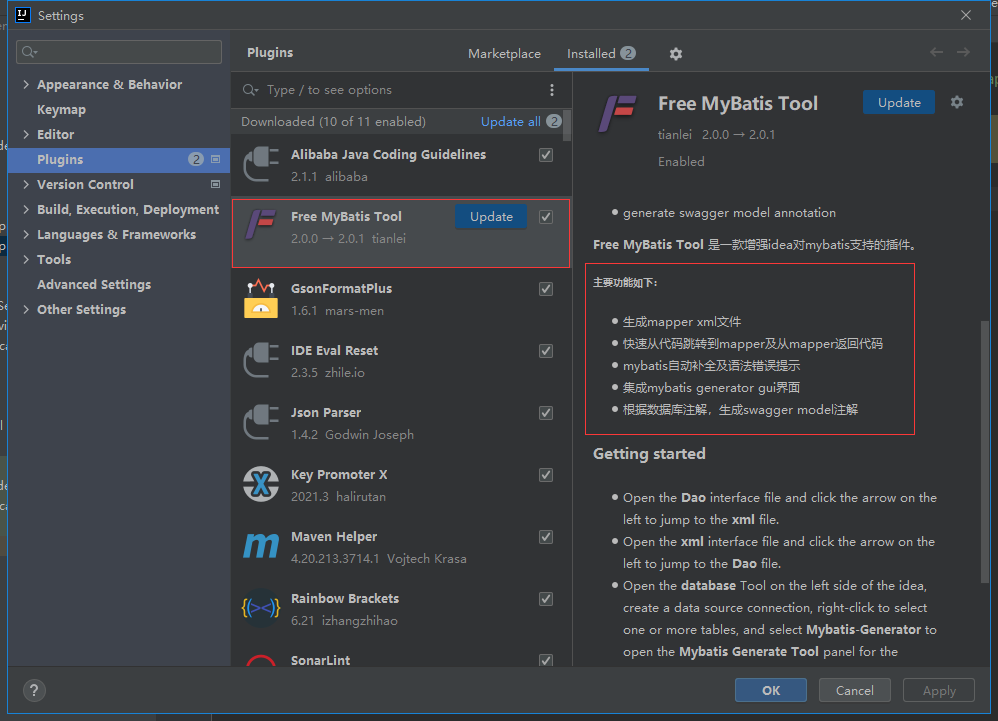Image resolution: width=998 pixels, height=721 pixels.
Task: Click the Cancel button
Action: click(x=854, y=690)
